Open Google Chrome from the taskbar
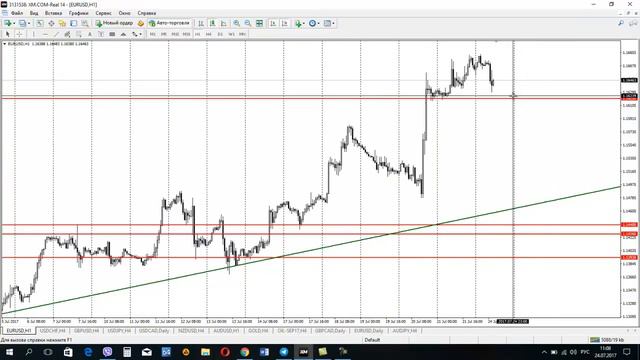The width and height of the screenshot is (640, 360). tap(244, 352)
